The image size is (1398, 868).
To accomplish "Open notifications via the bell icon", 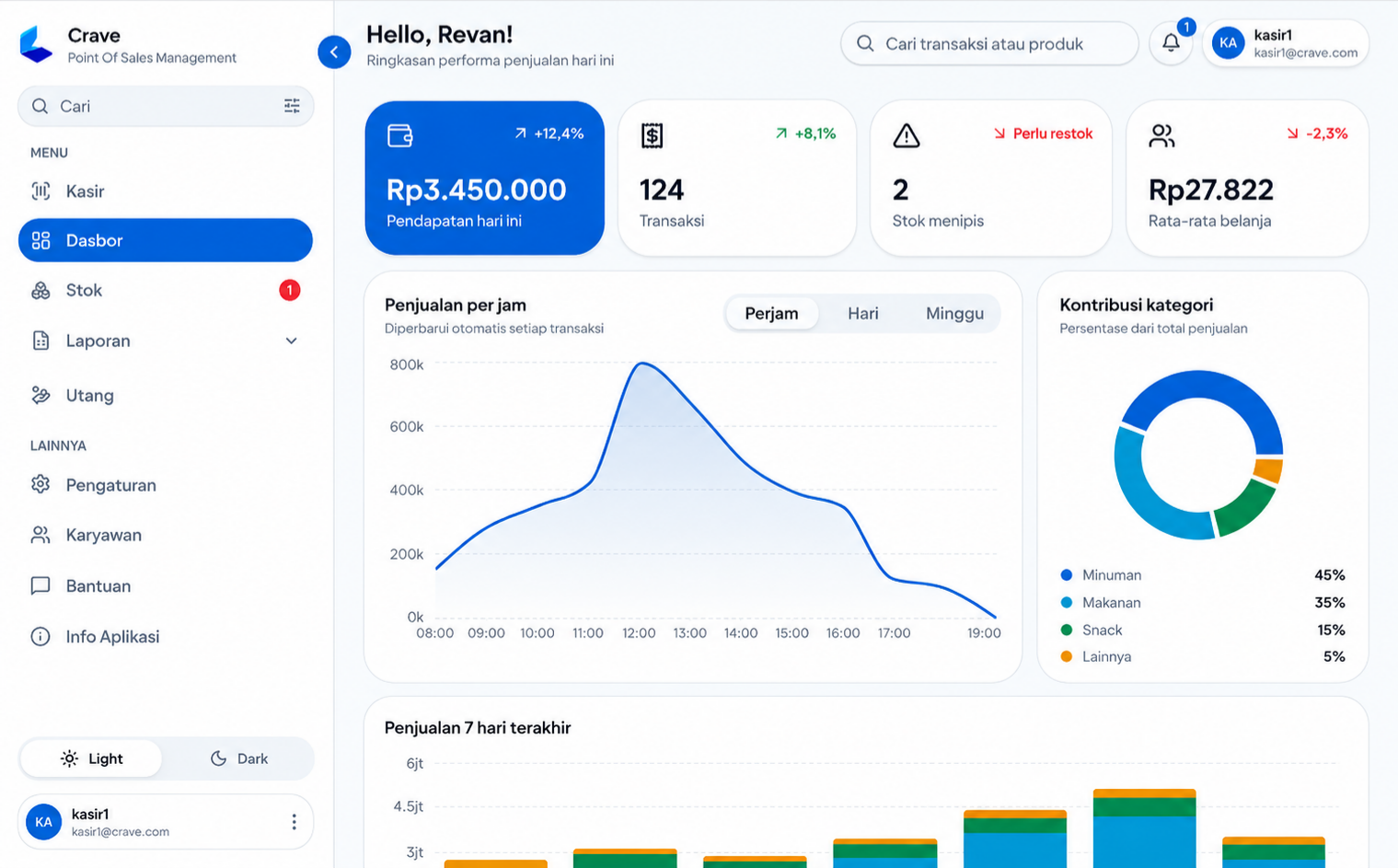I will pyautogui.click(x=1171, y=43).
